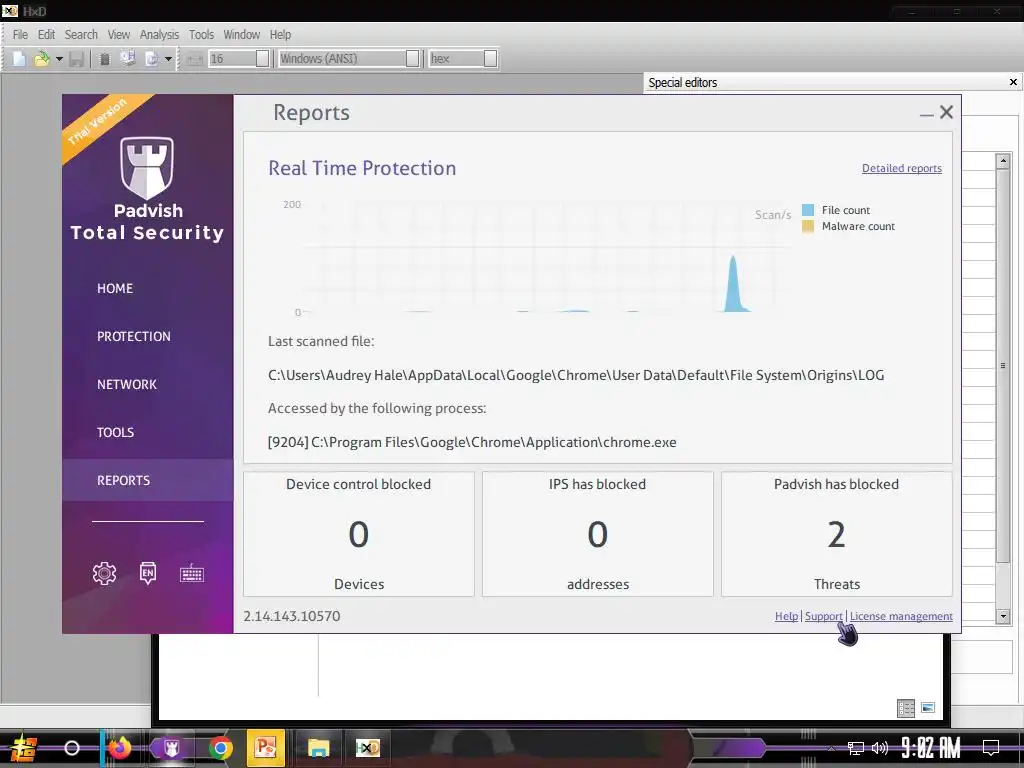Viewport: 1024px width, 768px height.
Task: Click the list view icon at HxD bottom
Action: coord(906,708)
